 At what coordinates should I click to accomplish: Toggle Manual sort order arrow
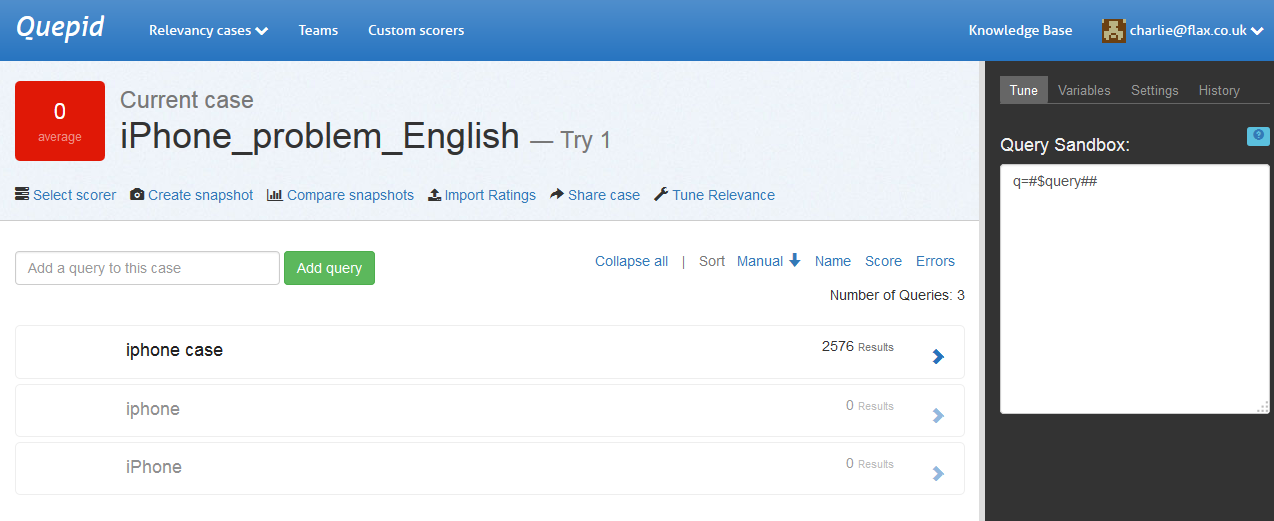tap(795, 261)
